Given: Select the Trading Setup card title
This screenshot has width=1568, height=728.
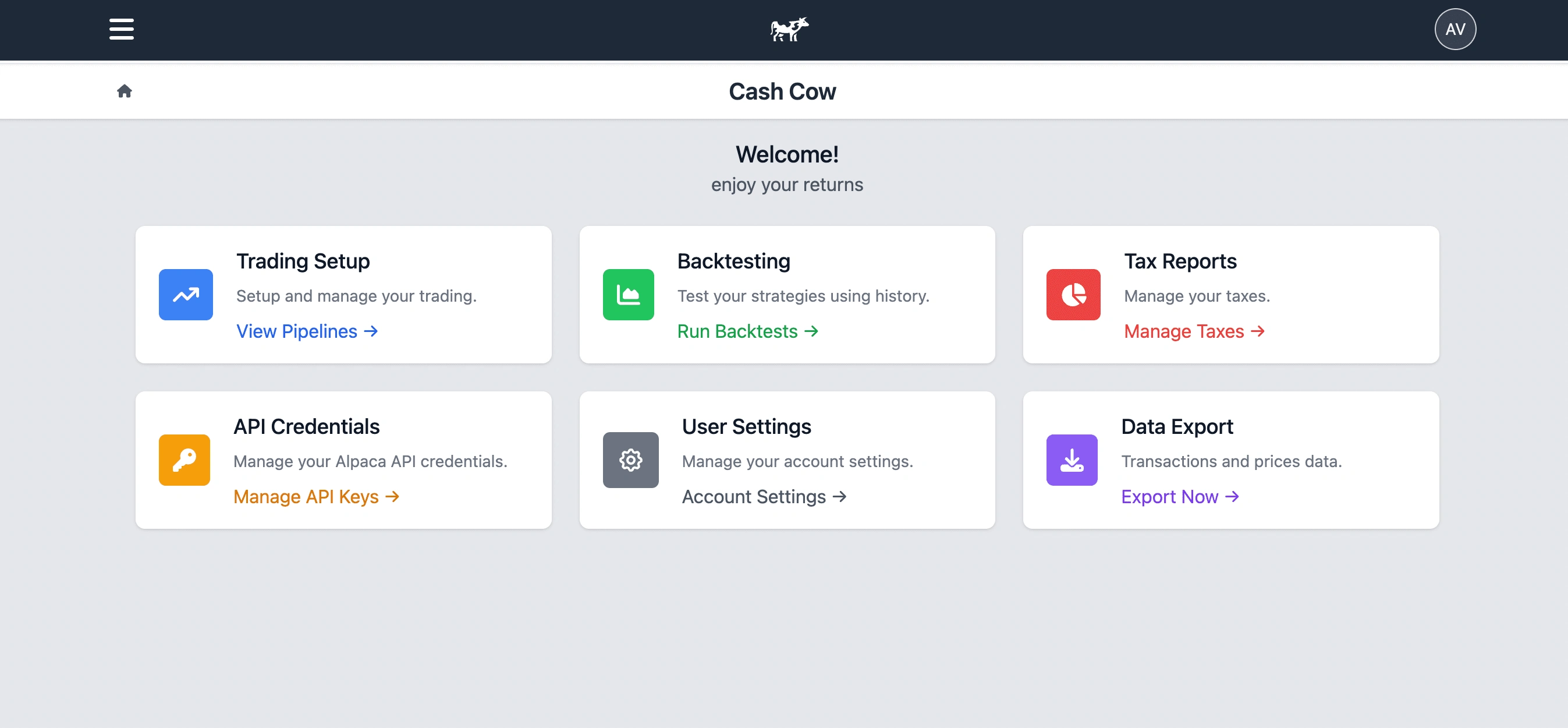Looking at the screenshot, I should click(x=303, y=261).
